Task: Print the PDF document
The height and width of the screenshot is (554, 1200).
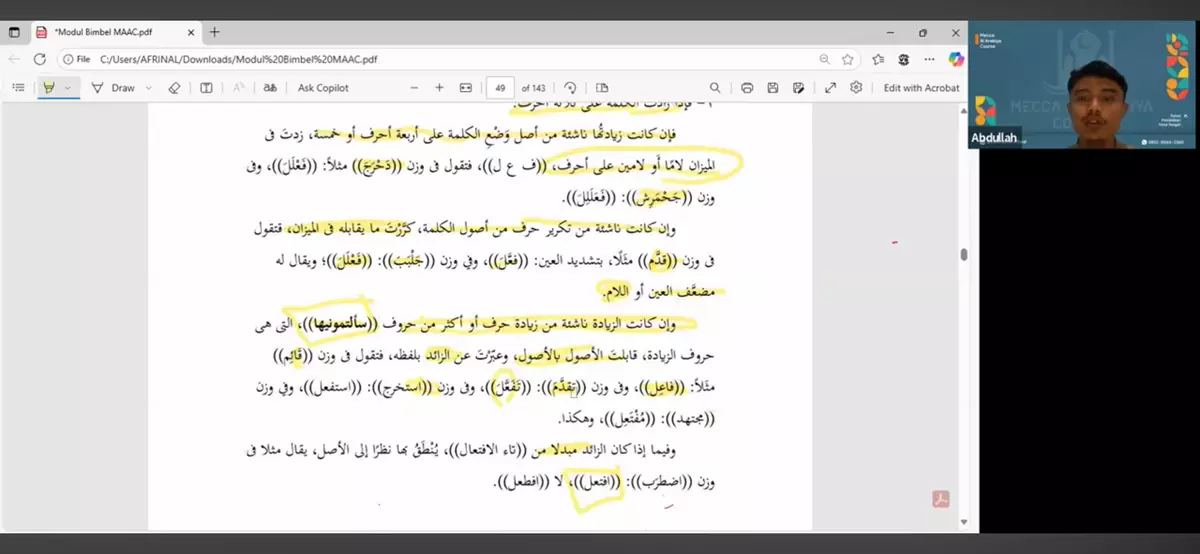Action: [747, 88]
